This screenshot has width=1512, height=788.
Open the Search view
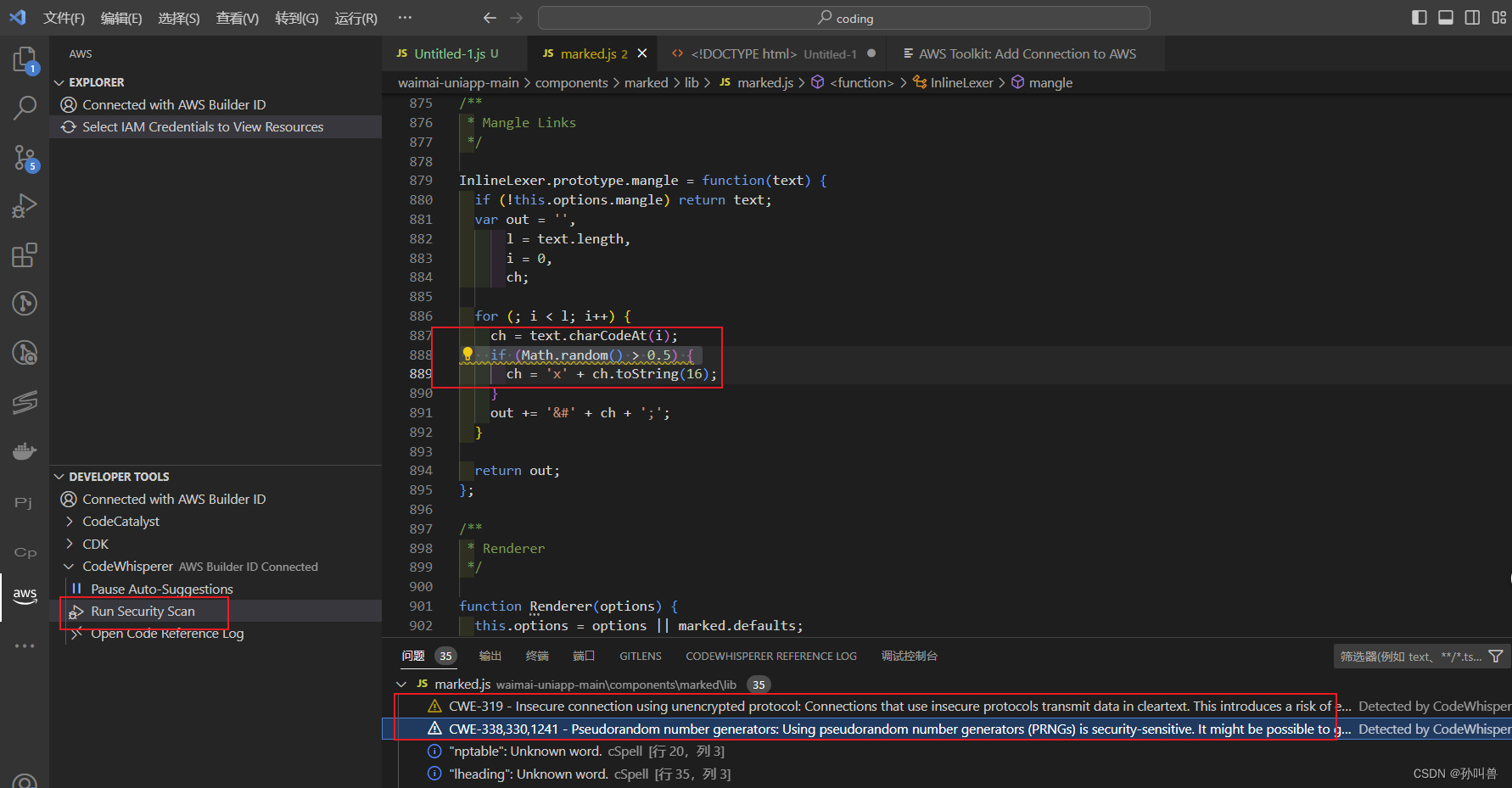click(25, 108)
